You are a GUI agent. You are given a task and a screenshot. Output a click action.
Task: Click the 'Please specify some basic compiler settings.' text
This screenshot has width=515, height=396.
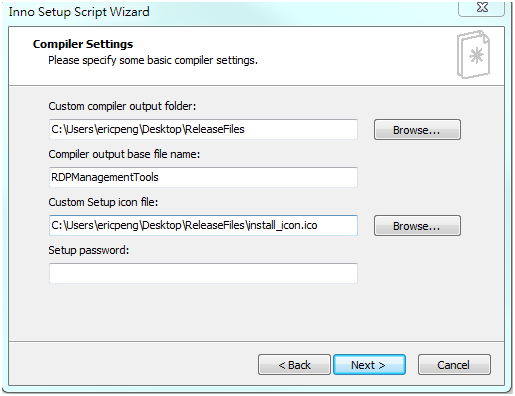(x=153, y=60)
